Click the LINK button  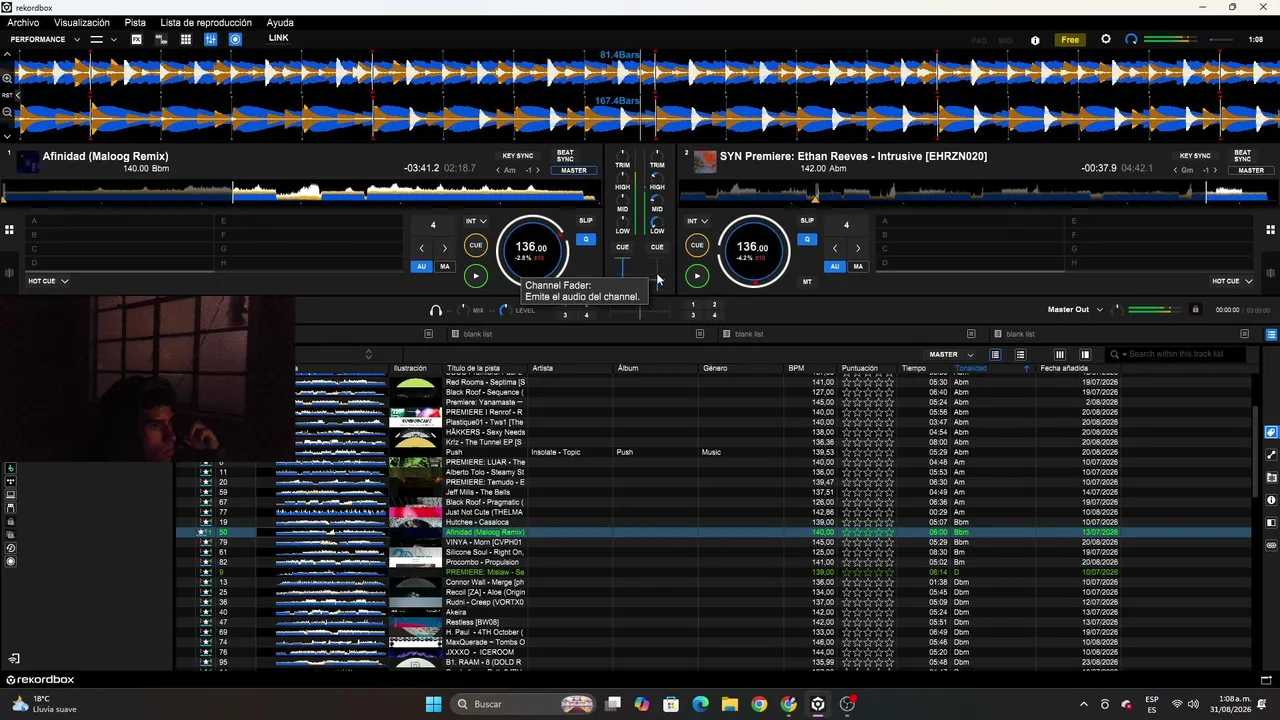tap(278, 38)
